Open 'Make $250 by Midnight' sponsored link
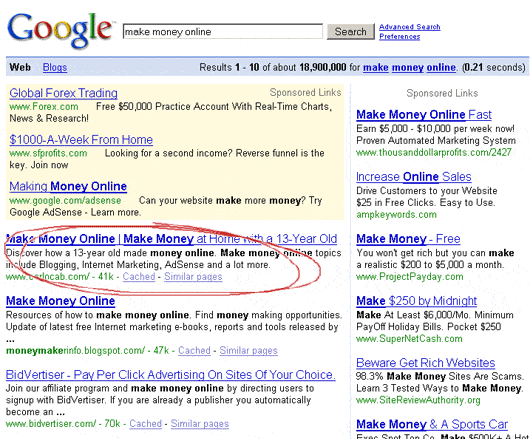The width and height of the screenshot is (530, 439). tap(417, 301)
